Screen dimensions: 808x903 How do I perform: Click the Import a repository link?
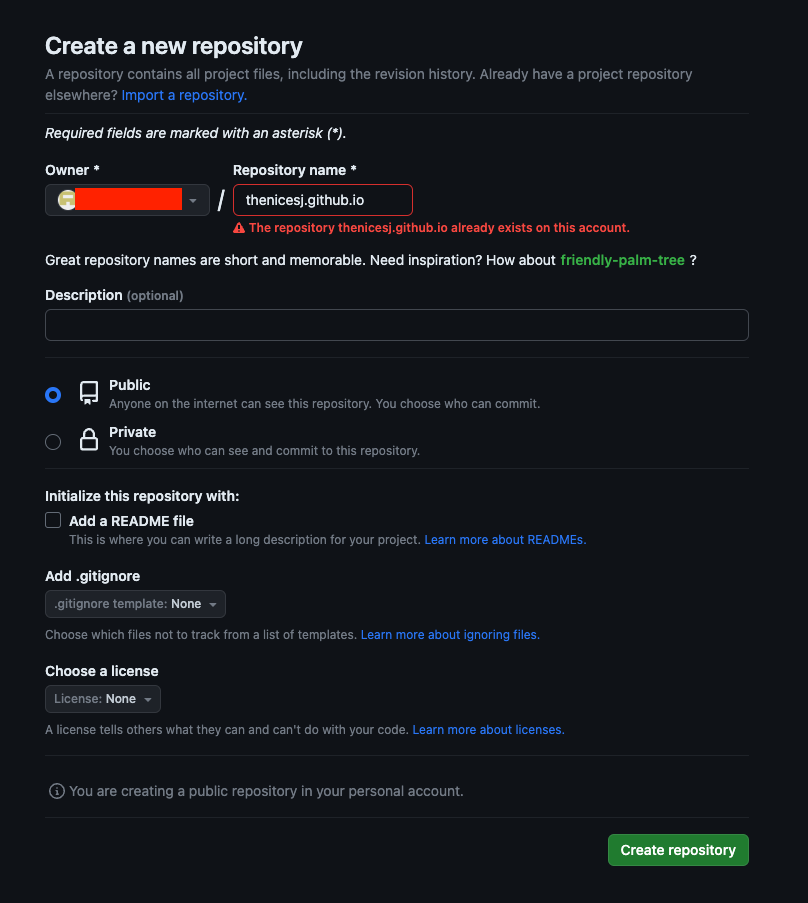(183, 95)
